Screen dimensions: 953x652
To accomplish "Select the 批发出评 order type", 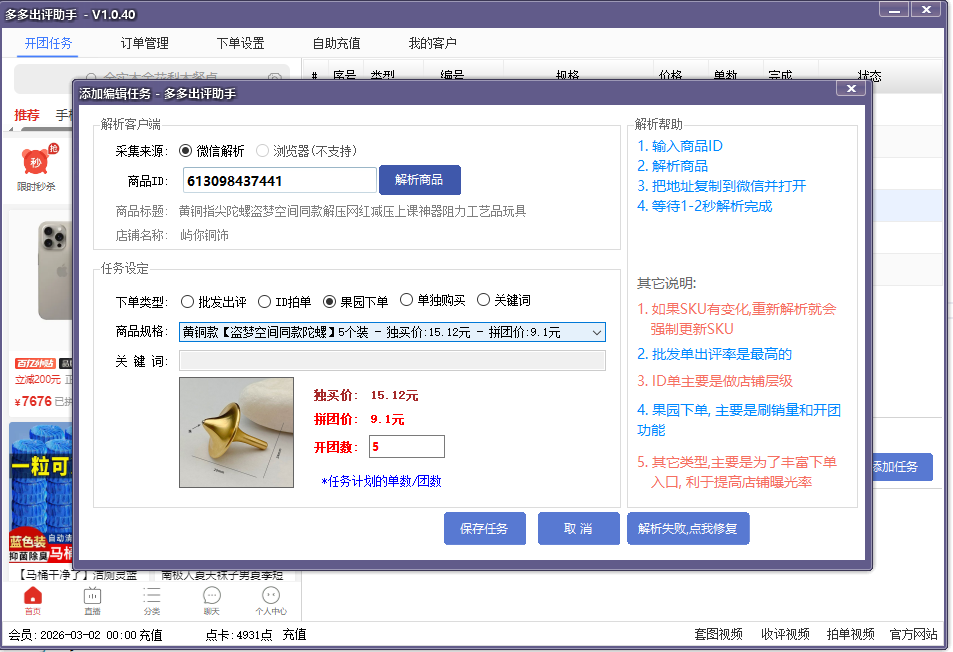I will click(x=187, y=299).
